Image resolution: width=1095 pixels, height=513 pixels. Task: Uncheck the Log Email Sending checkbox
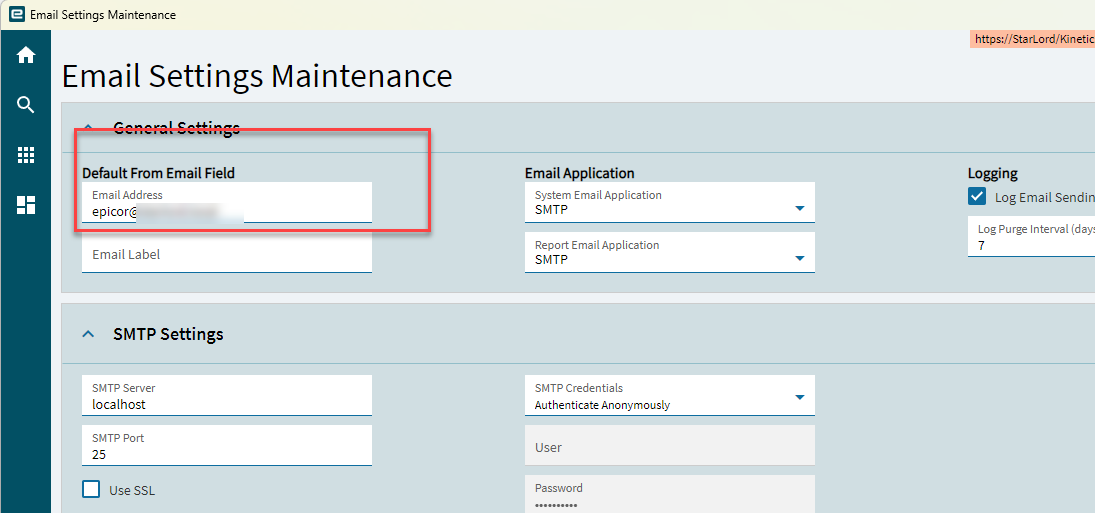(x=977, y=197)
